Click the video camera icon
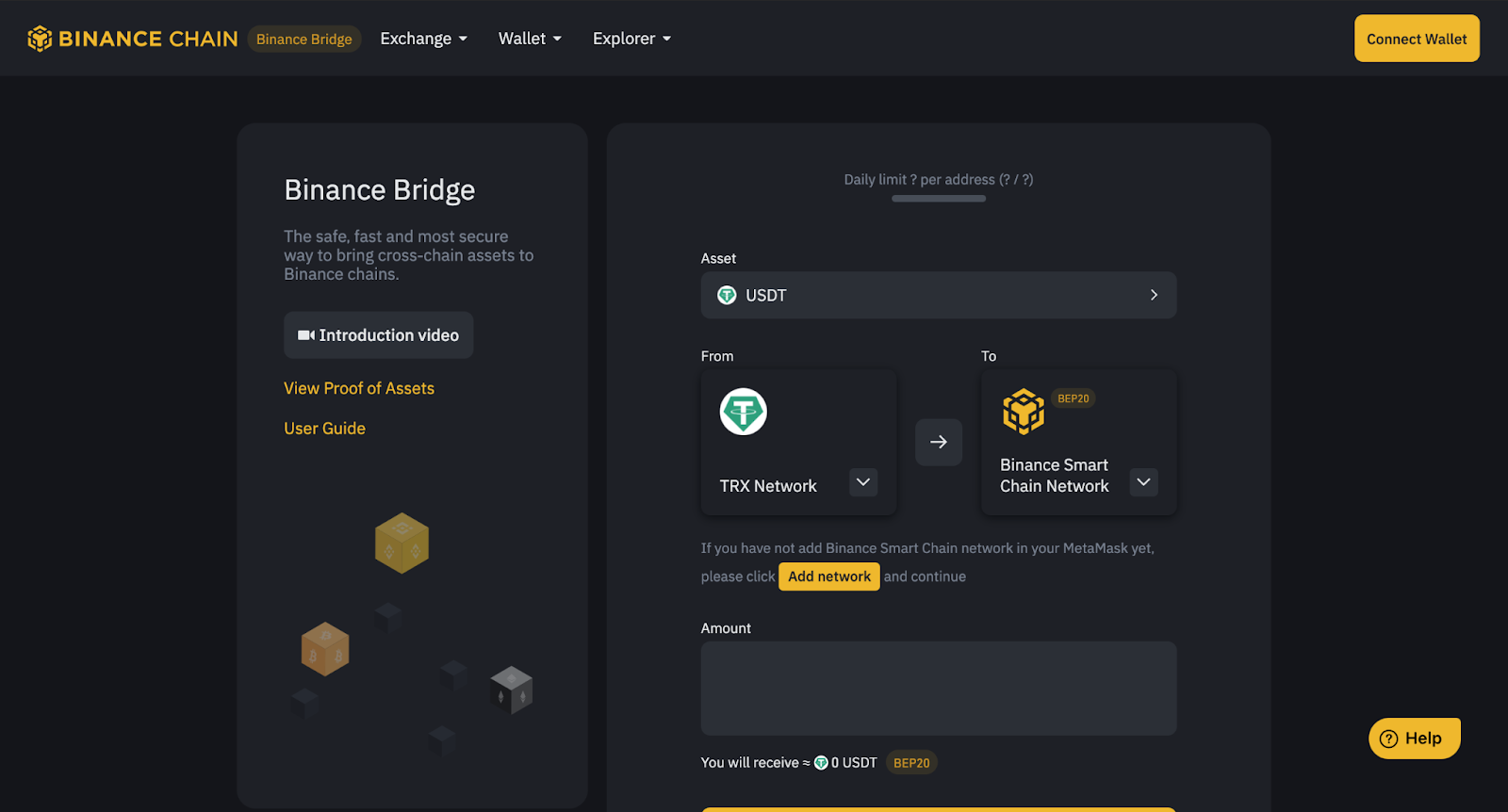Screen dimensions: 1508x812 (x=306, y=335)
